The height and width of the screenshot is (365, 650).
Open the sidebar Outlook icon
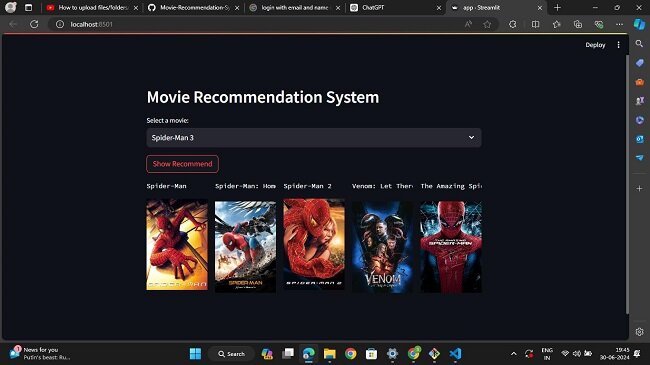tap(639, 139)
